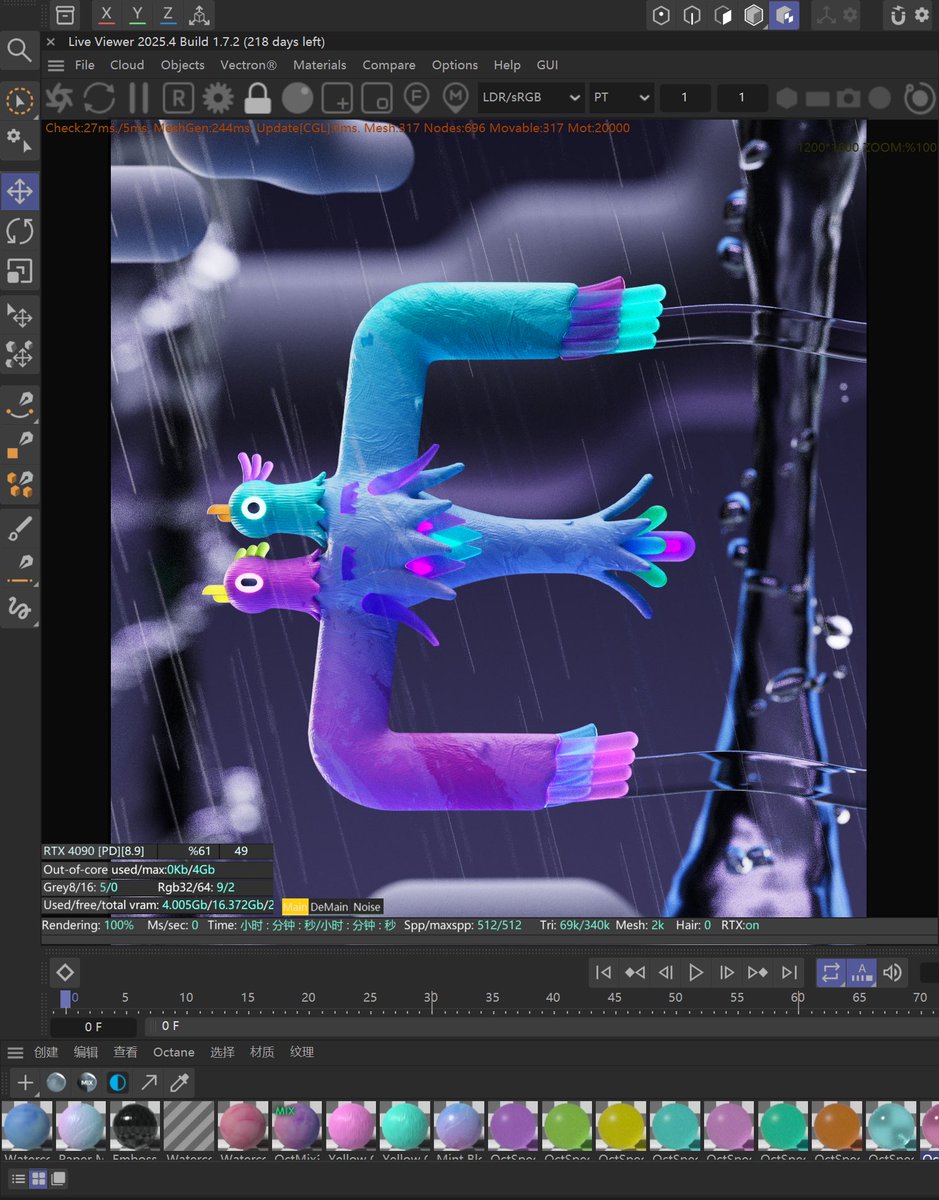Select the film region icon
The height and width of the screenshot is (1200, 939).
click(376, 98)
